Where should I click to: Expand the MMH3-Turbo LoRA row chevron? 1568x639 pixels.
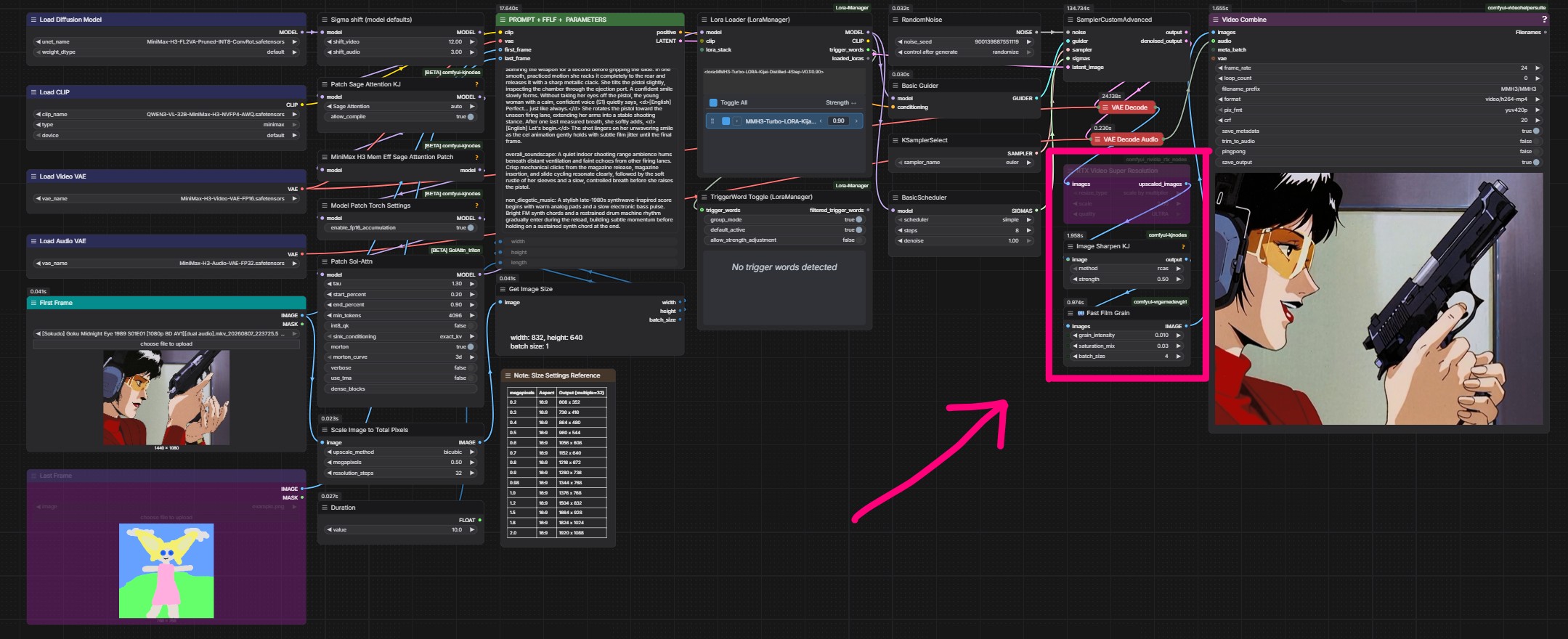(736, 121)
